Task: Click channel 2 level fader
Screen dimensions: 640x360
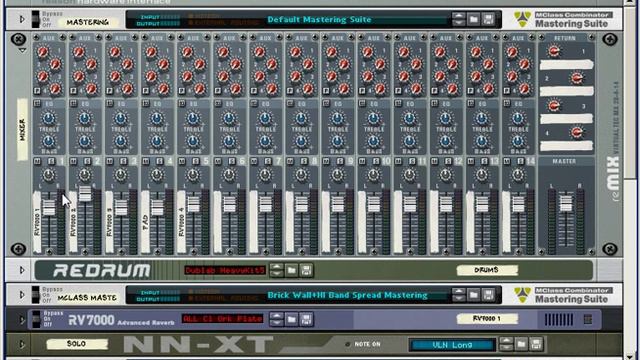Action: click(x=85, y=193)
